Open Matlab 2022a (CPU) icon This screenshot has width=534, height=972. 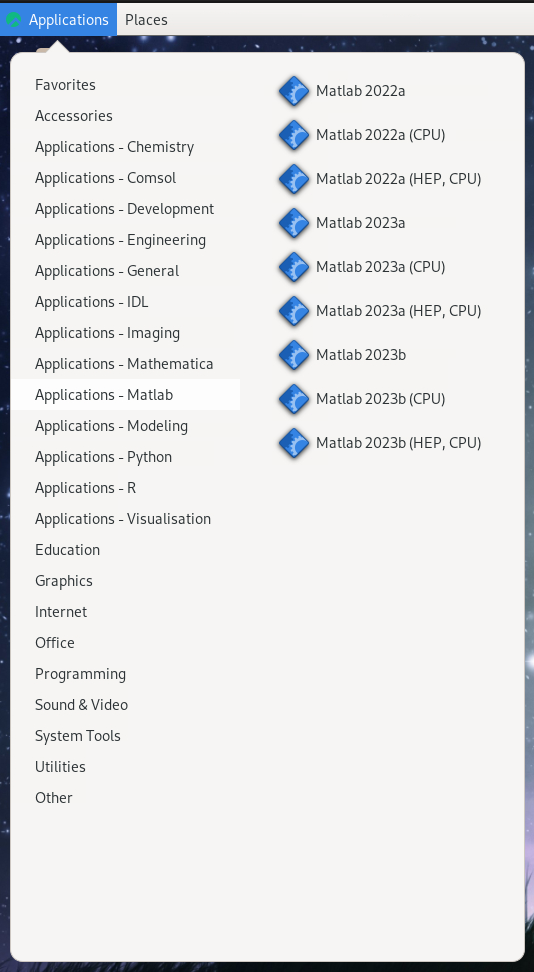294,135
